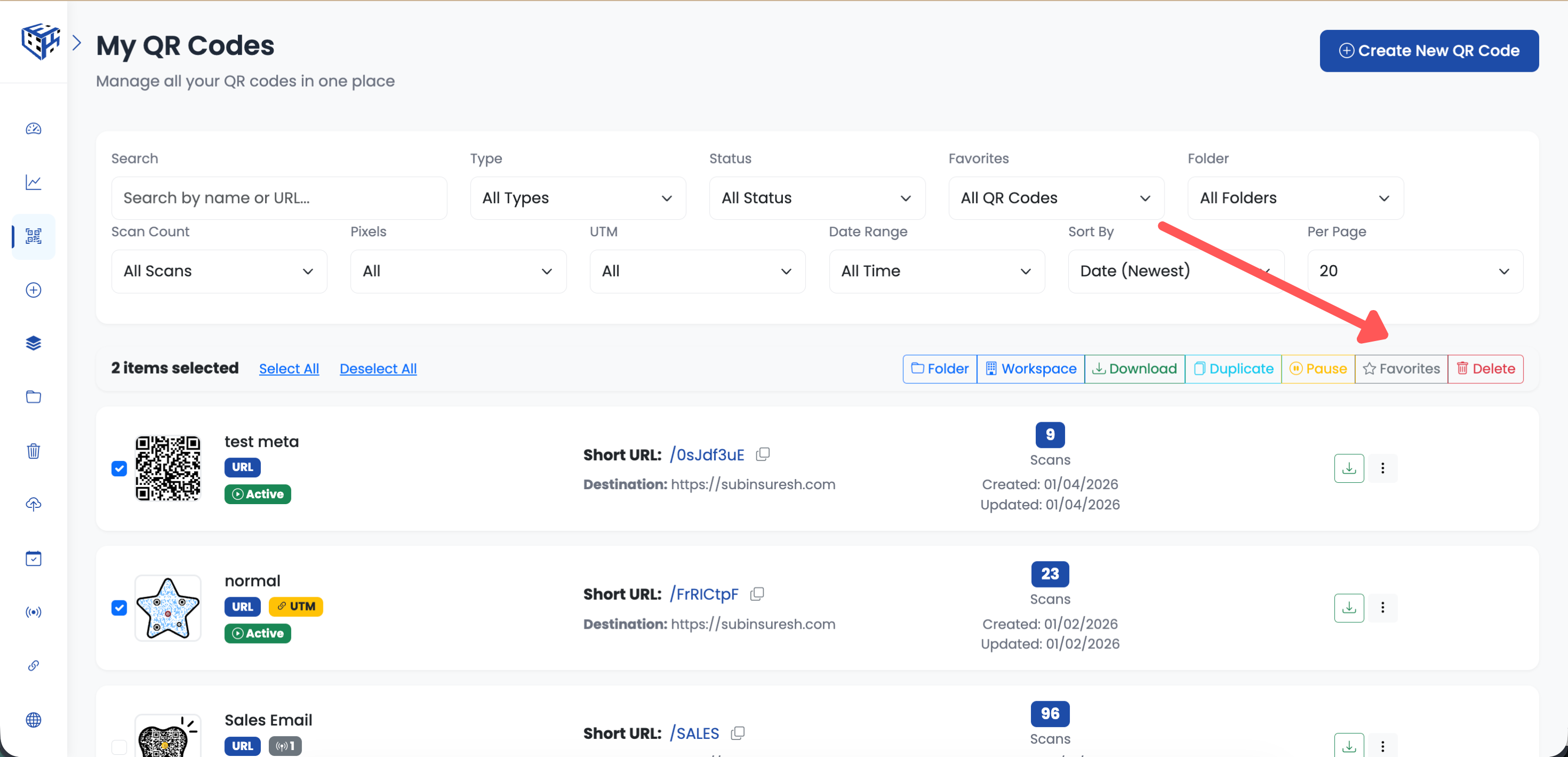Open the Analytics chart icon in sidebar
The height and width of the screenshot is (757, 1568).
[33, 182]
